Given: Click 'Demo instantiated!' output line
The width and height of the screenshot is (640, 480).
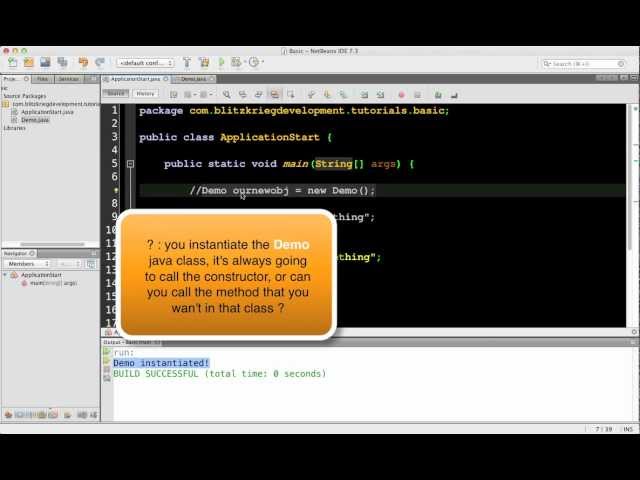Looking at the screenshot, I should (161, 363).
